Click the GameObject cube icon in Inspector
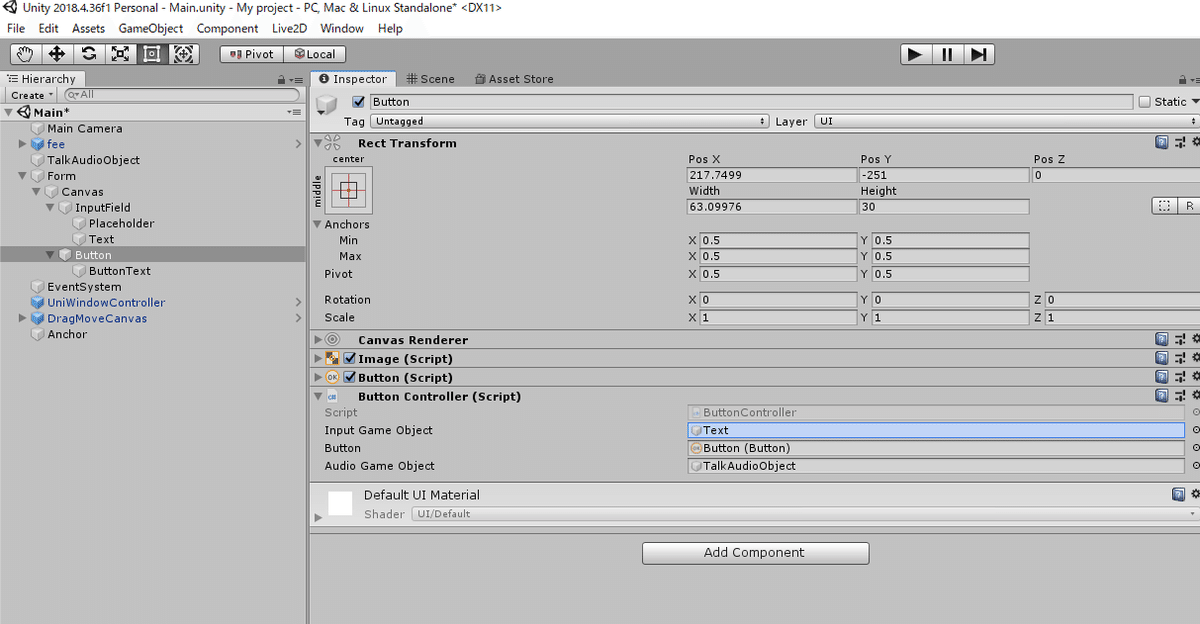This screenshot has width=1200, height=624. coord(326,105)
